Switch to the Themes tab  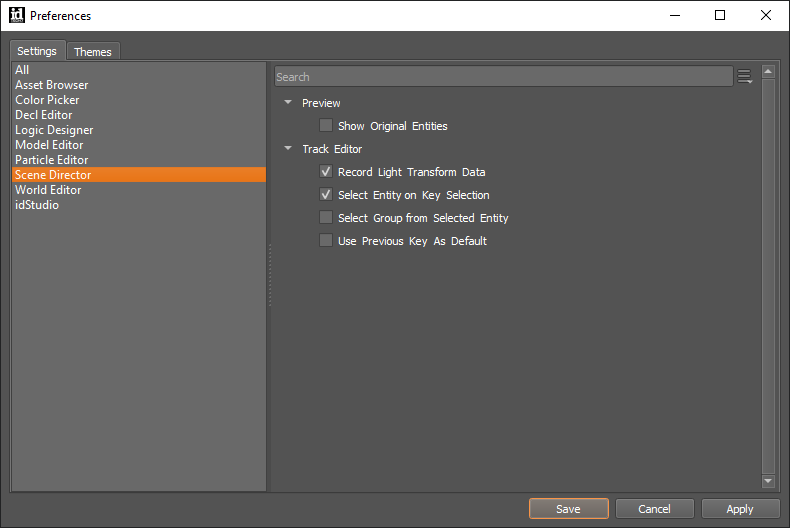click(x=93, y=51)
